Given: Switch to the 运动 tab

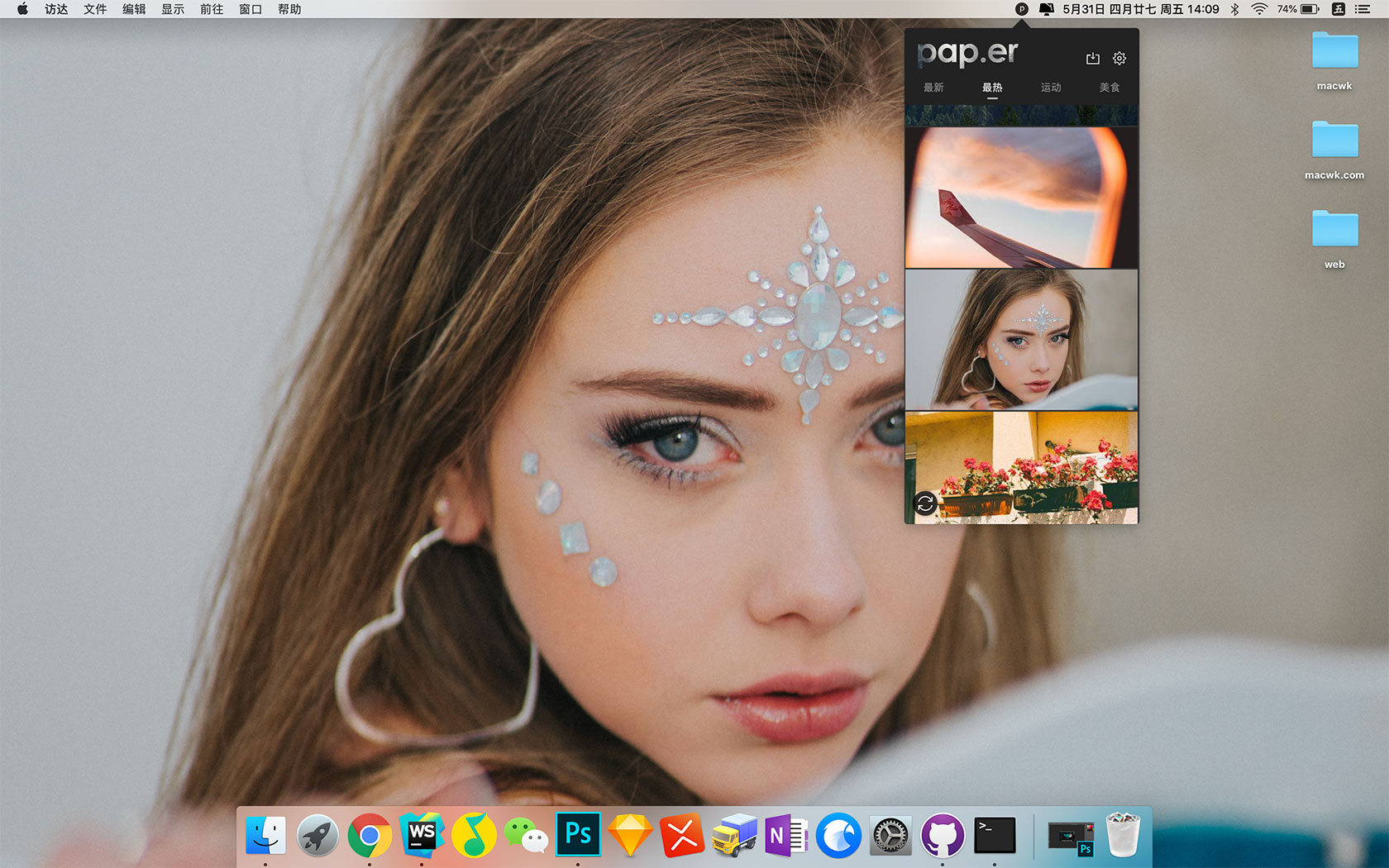Looking at the screenshot, I should (x=1051, y=88).
